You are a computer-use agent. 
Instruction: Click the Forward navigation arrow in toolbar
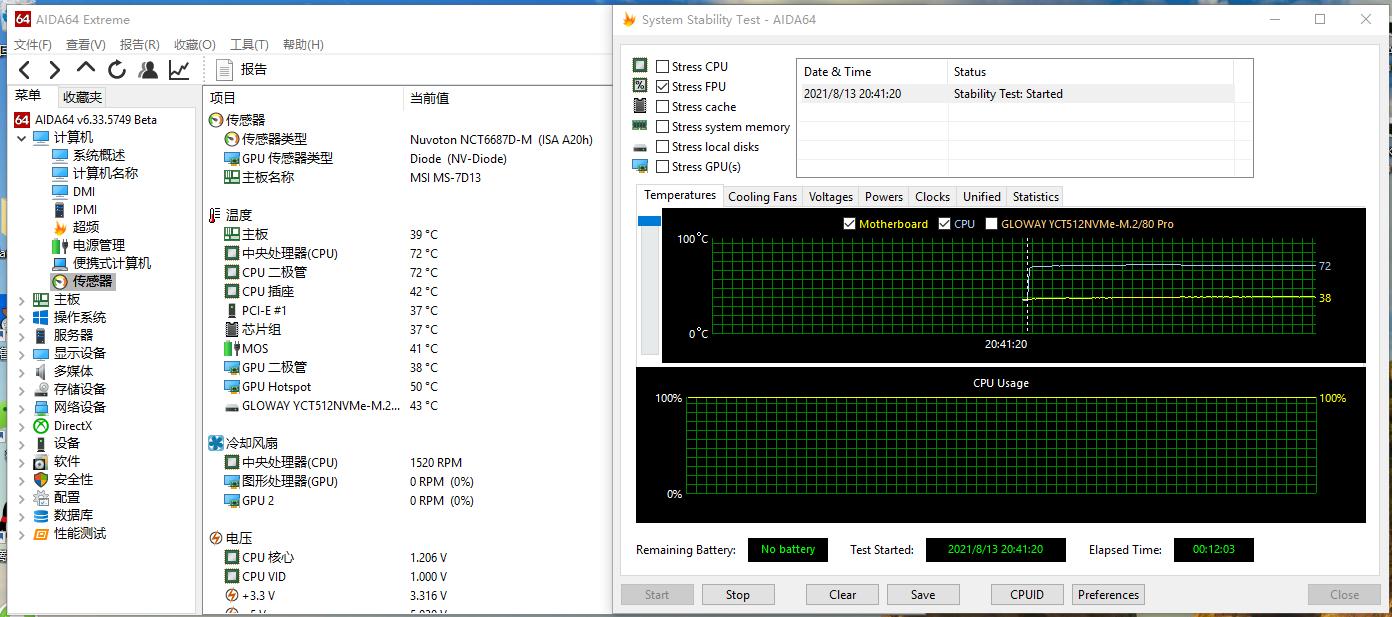coord(55,69)
